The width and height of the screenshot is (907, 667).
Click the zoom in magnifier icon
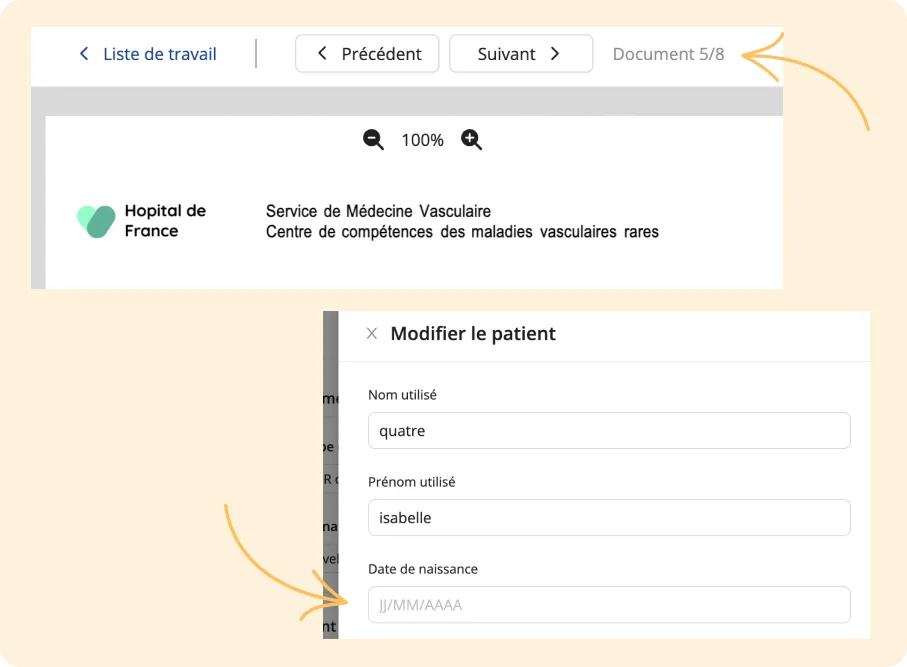click(x=471, y=139)
